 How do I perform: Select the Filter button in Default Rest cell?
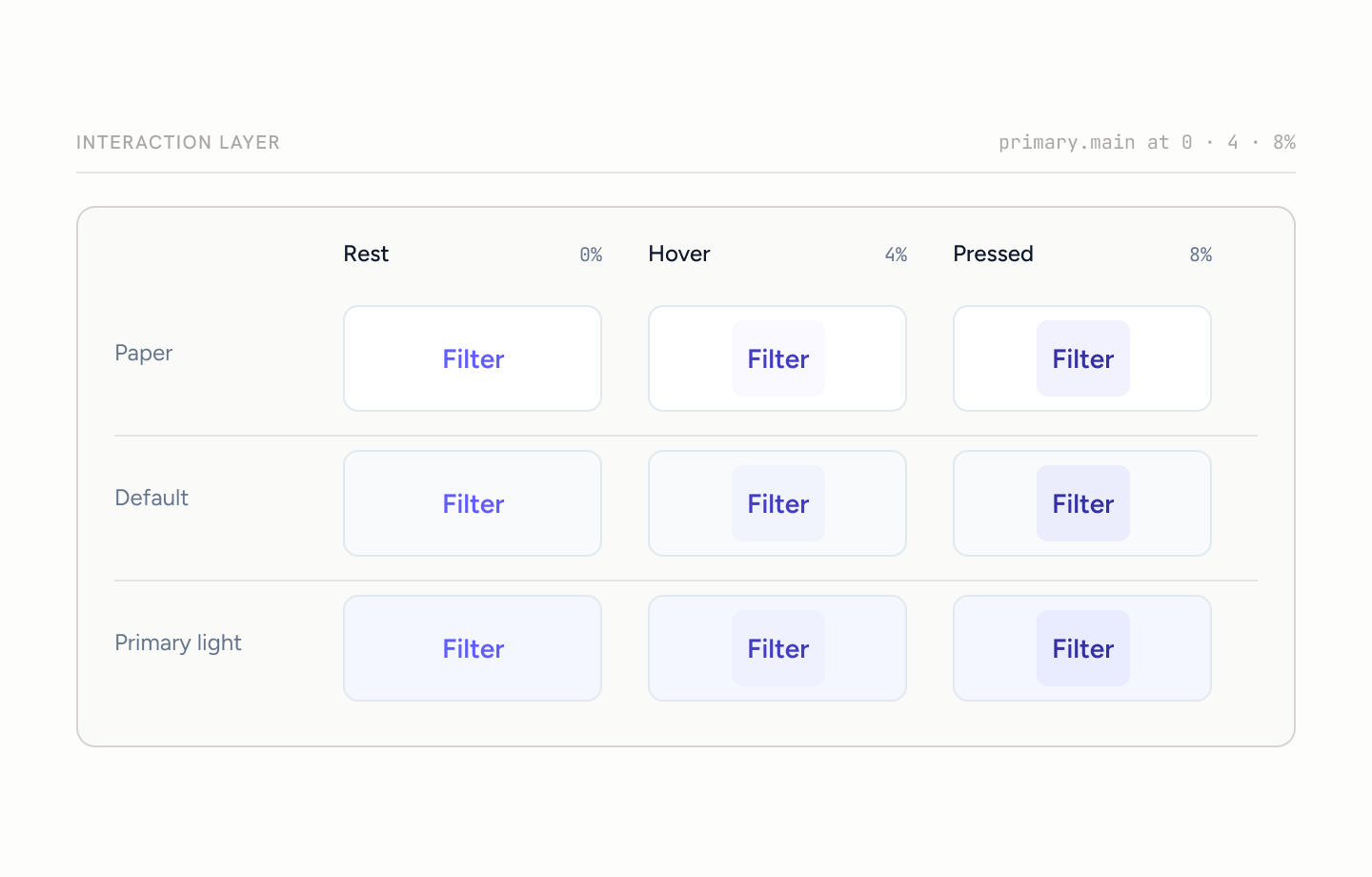point(473,503)
